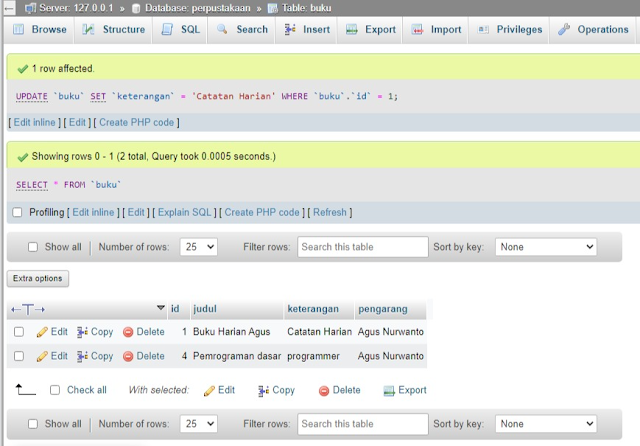Click the full texts toggle arrows icon
Viewport: 640px width, 446px height.
coord(28,309)
